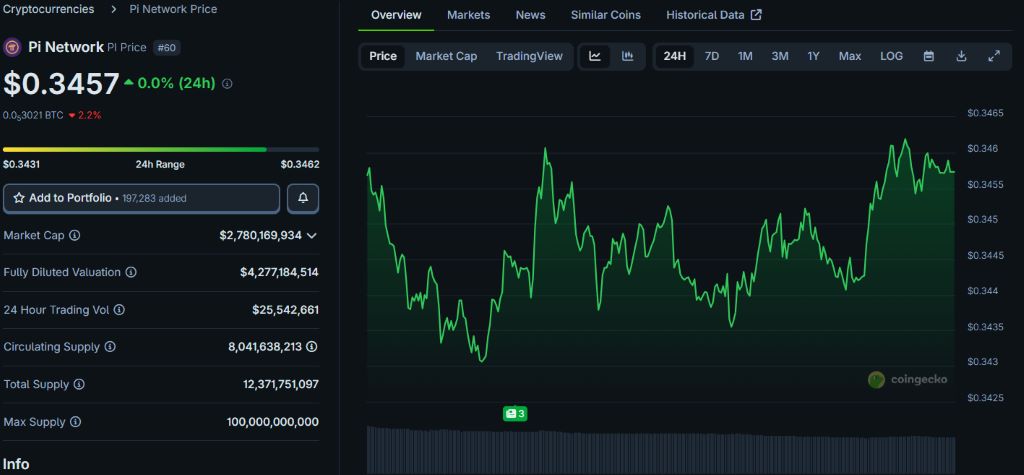
Task: Click the 100,000,000,000 max supply value
Action: click(273, 422)
